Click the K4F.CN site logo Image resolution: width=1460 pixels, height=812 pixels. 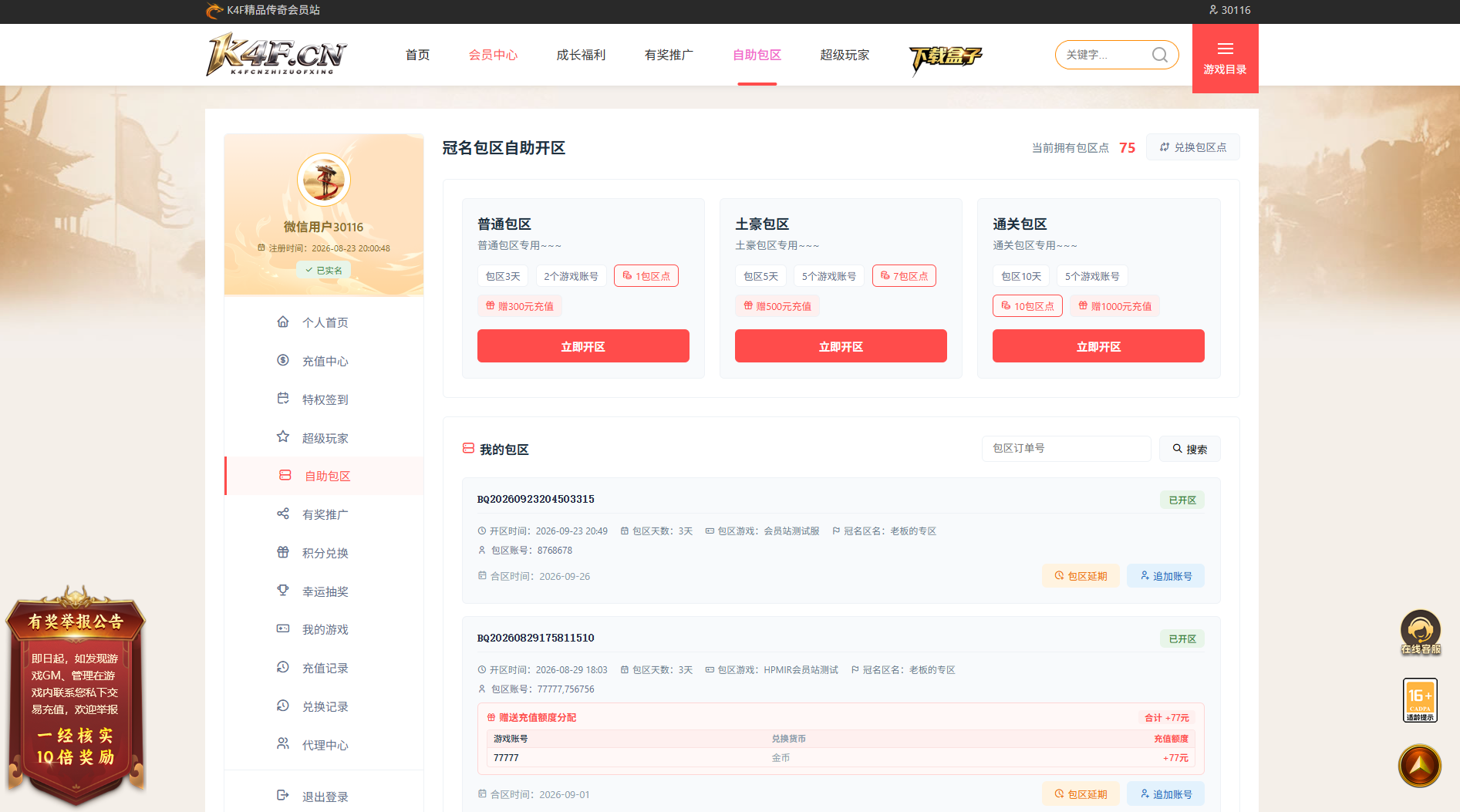point(276,55)
